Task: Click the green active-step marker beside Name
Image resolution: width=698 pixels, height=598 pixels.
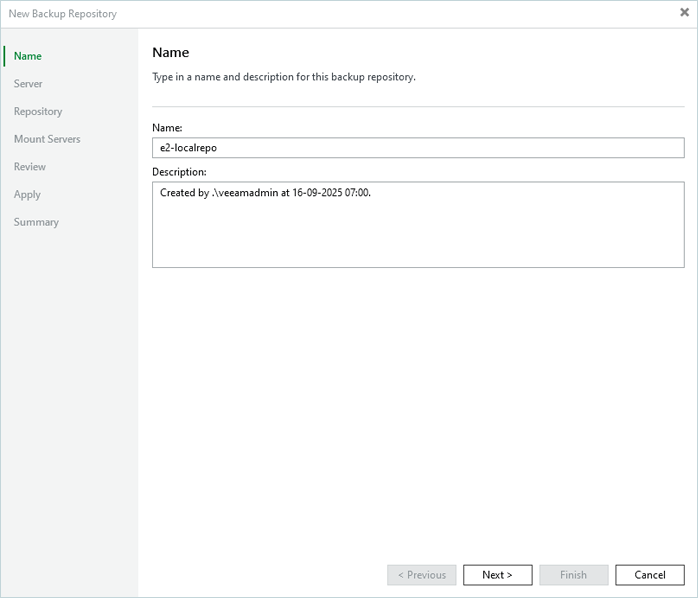Action: (x=5, y=56)
